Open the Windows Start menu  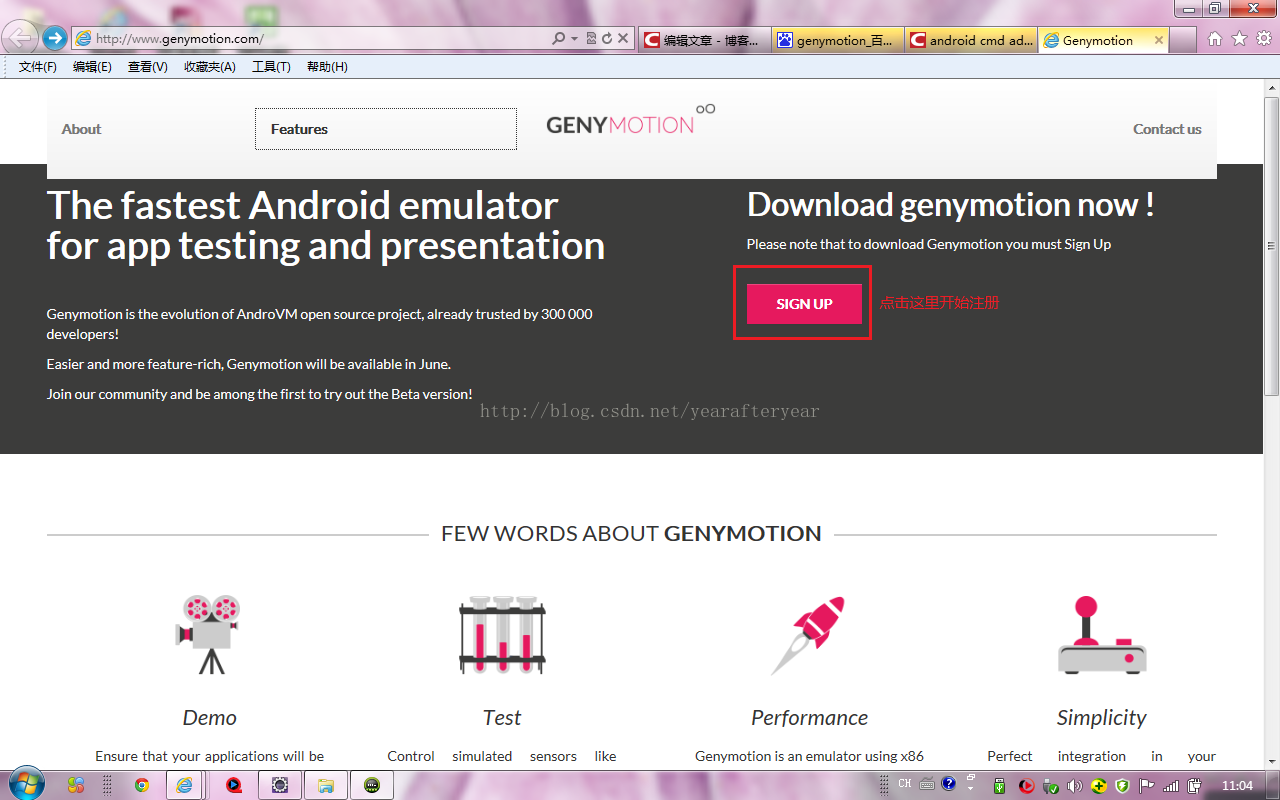25,785
